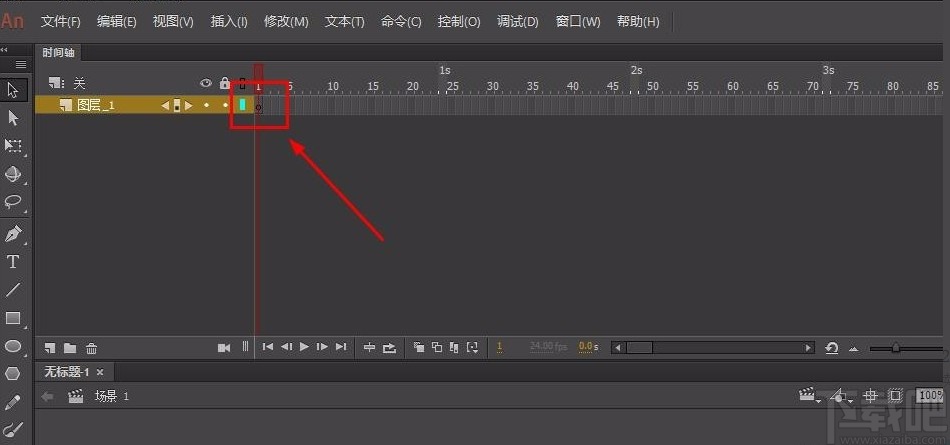Select the Selection (black arrow) tool
The height and width of the screenshot is (445, 950).
click(x=13, y=90)
